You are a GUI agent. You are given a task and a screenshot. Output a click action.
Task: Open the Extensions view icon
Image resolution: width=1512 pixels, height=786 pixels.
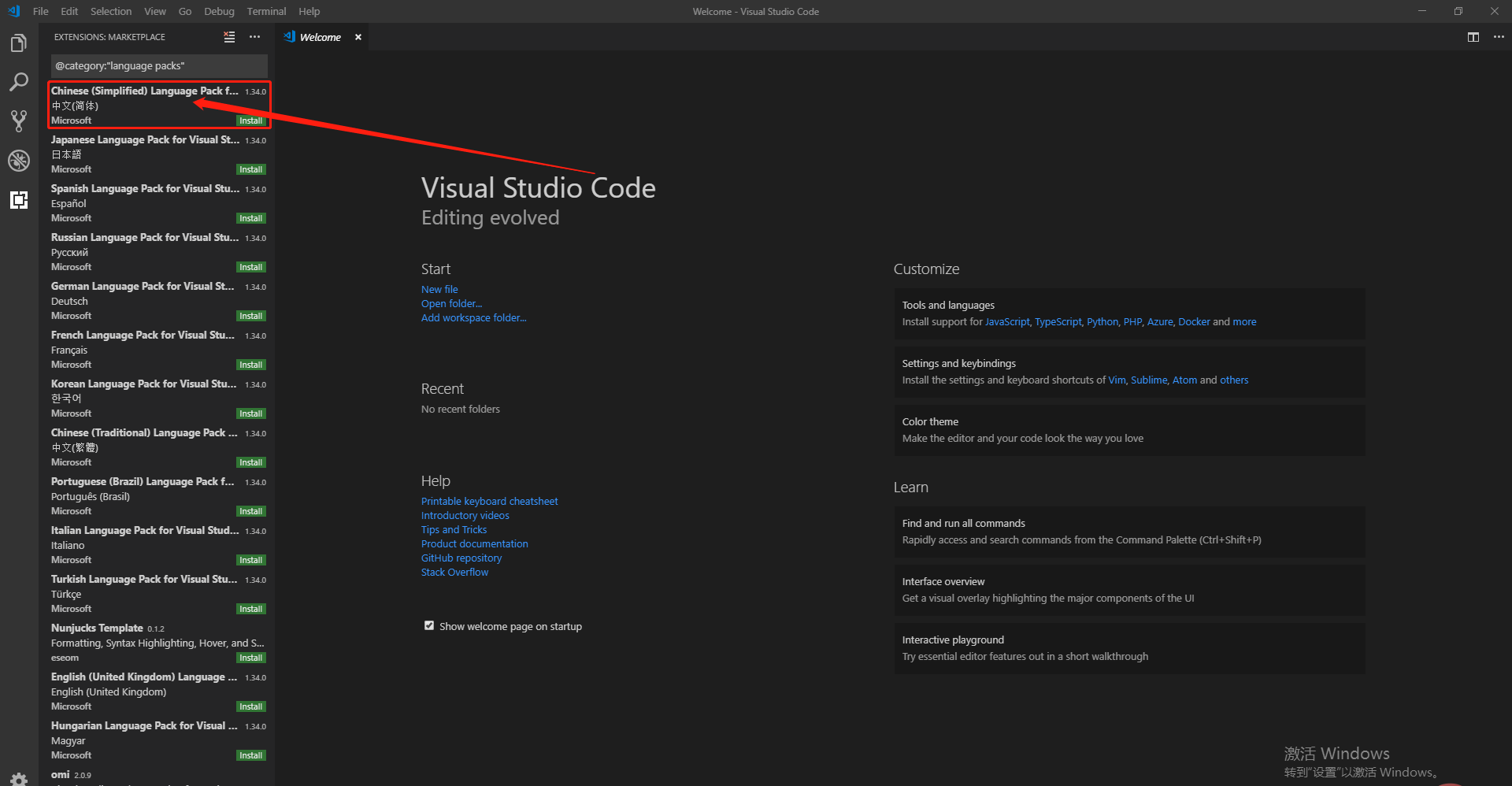[19, 200]
